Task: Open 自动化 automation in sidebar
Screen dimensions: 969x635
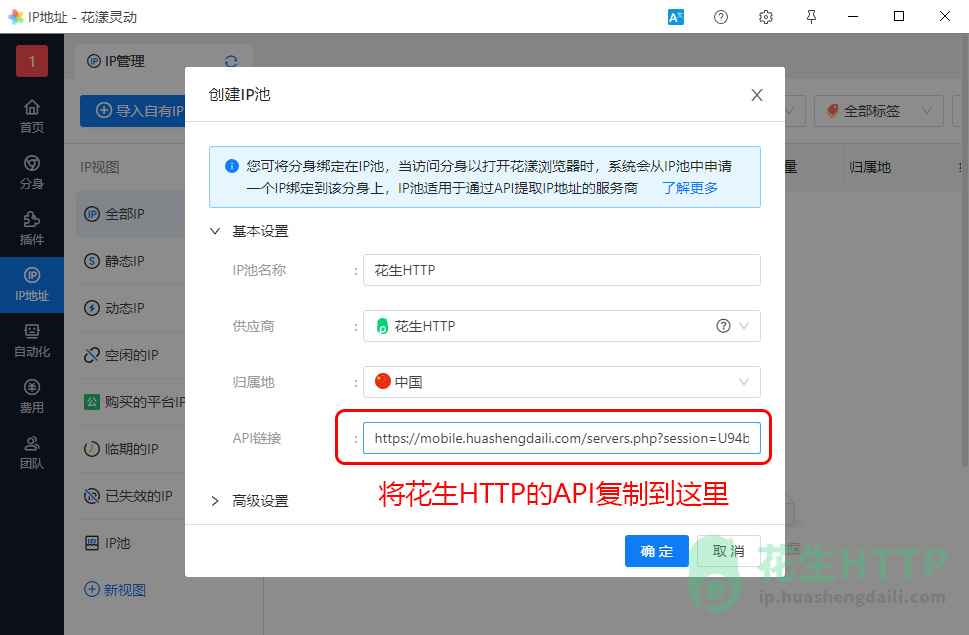Action: click(32, 341)
